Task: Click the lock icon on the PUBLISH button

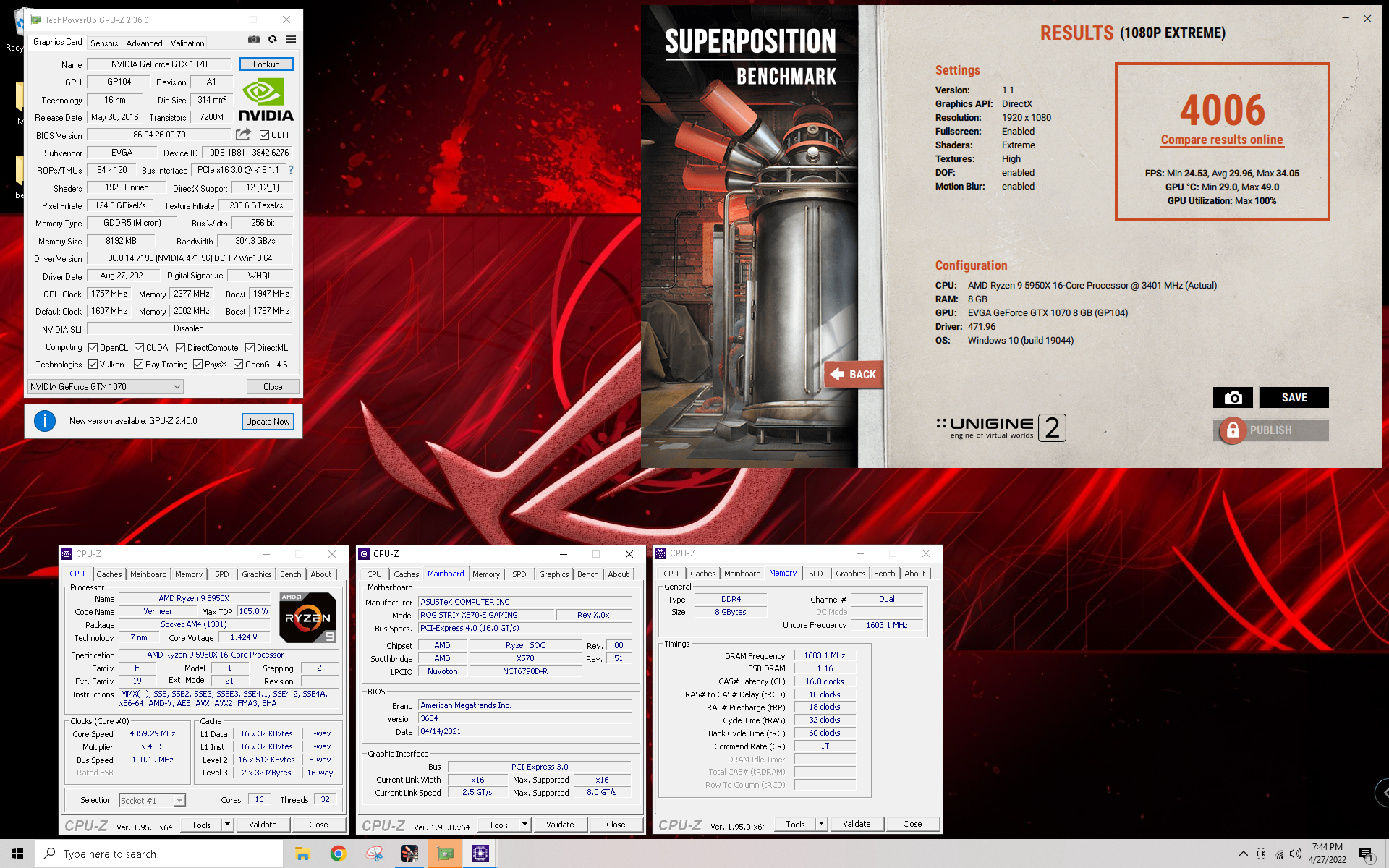Action: (x=1233, y=430)
